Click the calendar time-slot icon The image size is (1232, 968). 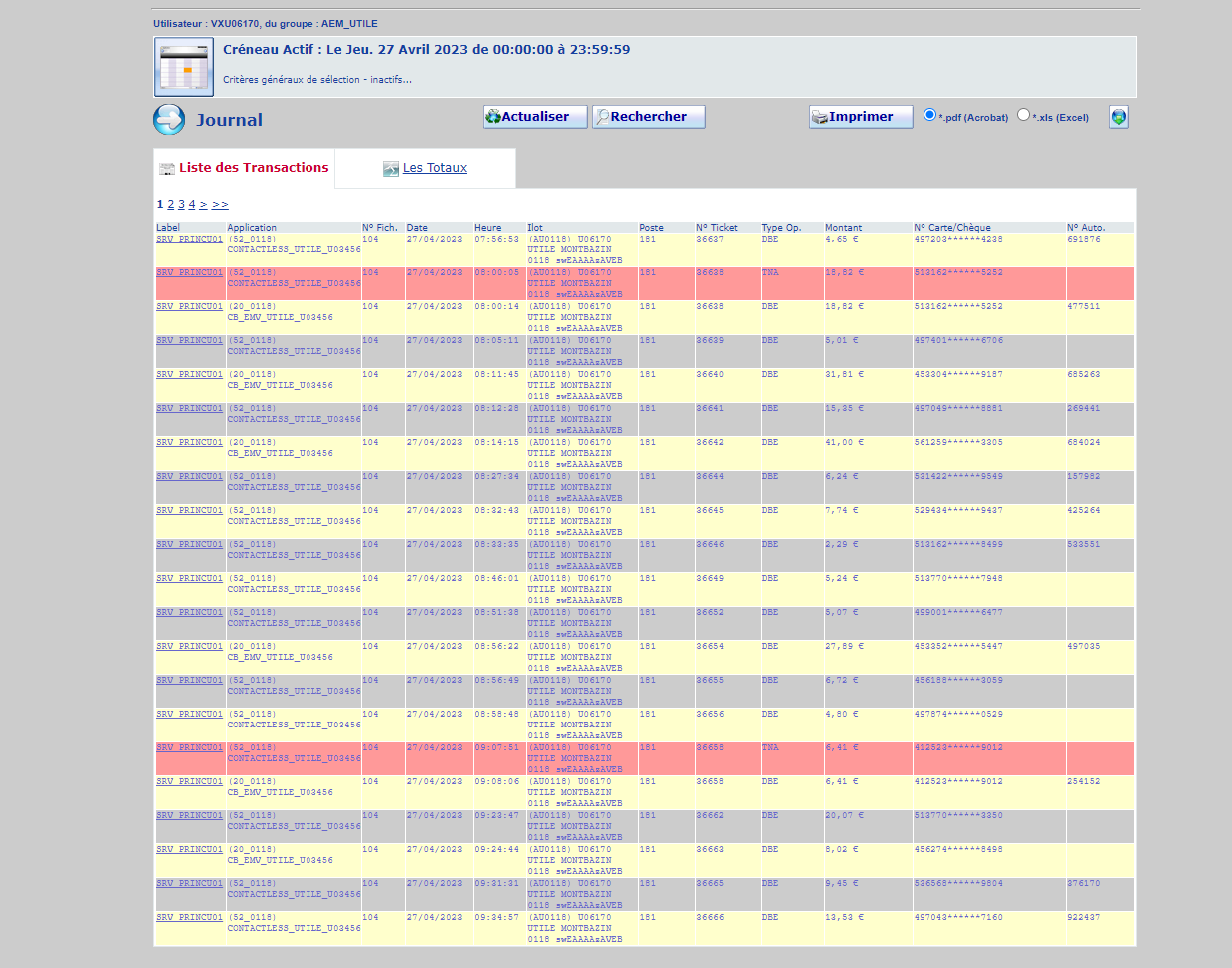coord(183,67)
